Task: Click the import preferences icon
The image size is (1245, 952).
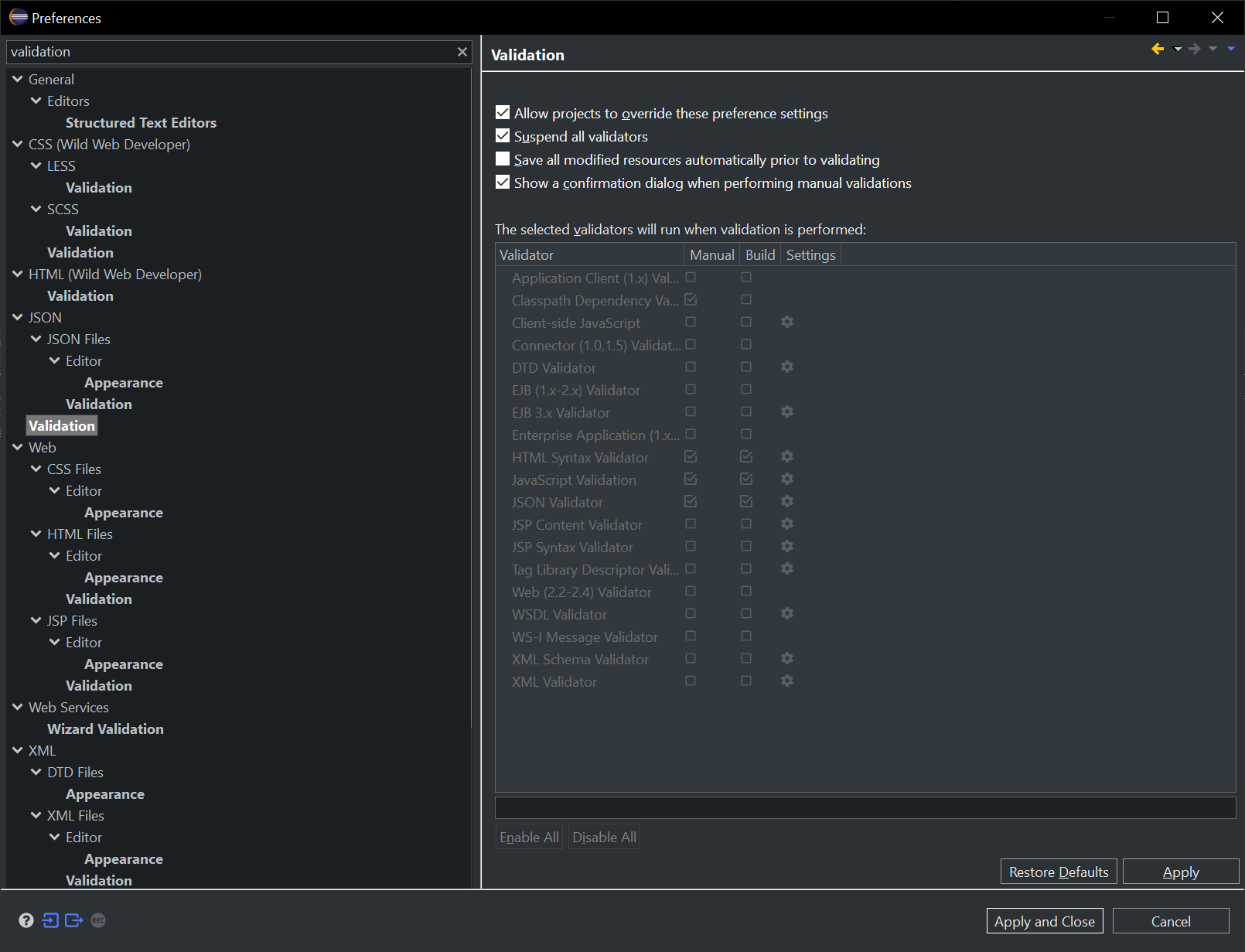Action: (x=51, y=920)
